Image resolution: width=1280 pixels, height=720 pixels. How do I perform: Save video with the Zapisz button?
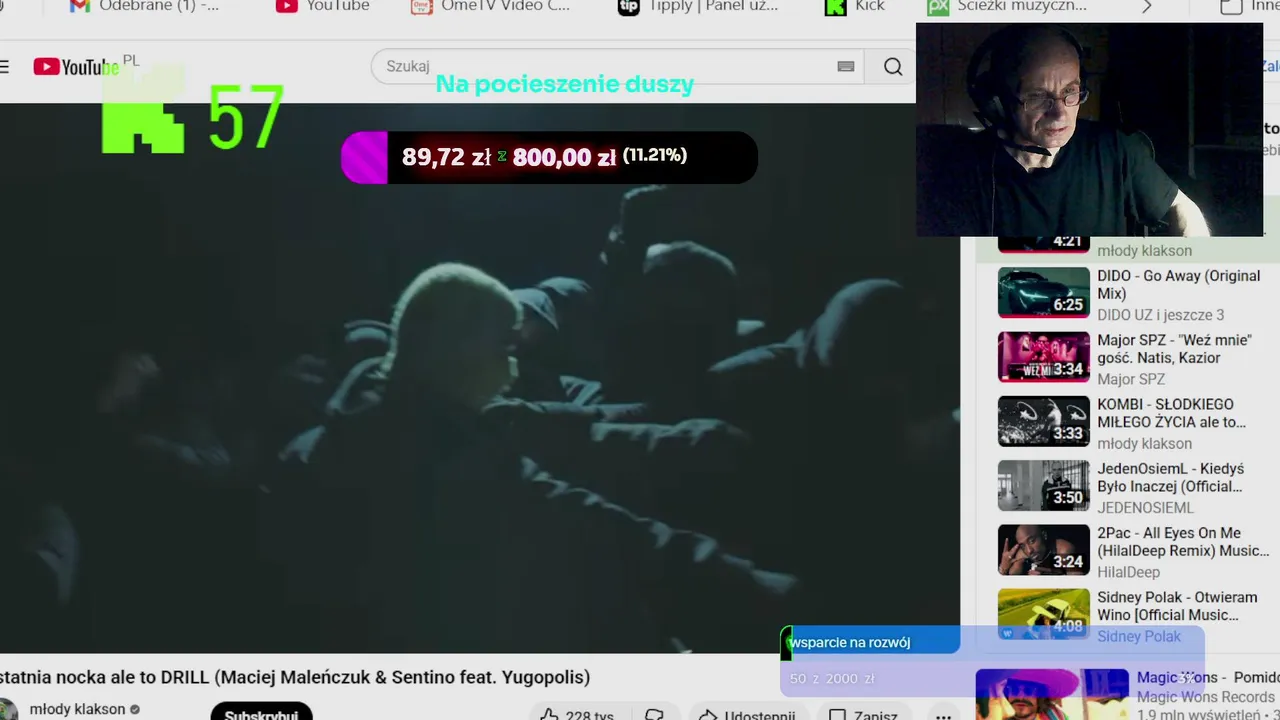(x=863, y=713)
